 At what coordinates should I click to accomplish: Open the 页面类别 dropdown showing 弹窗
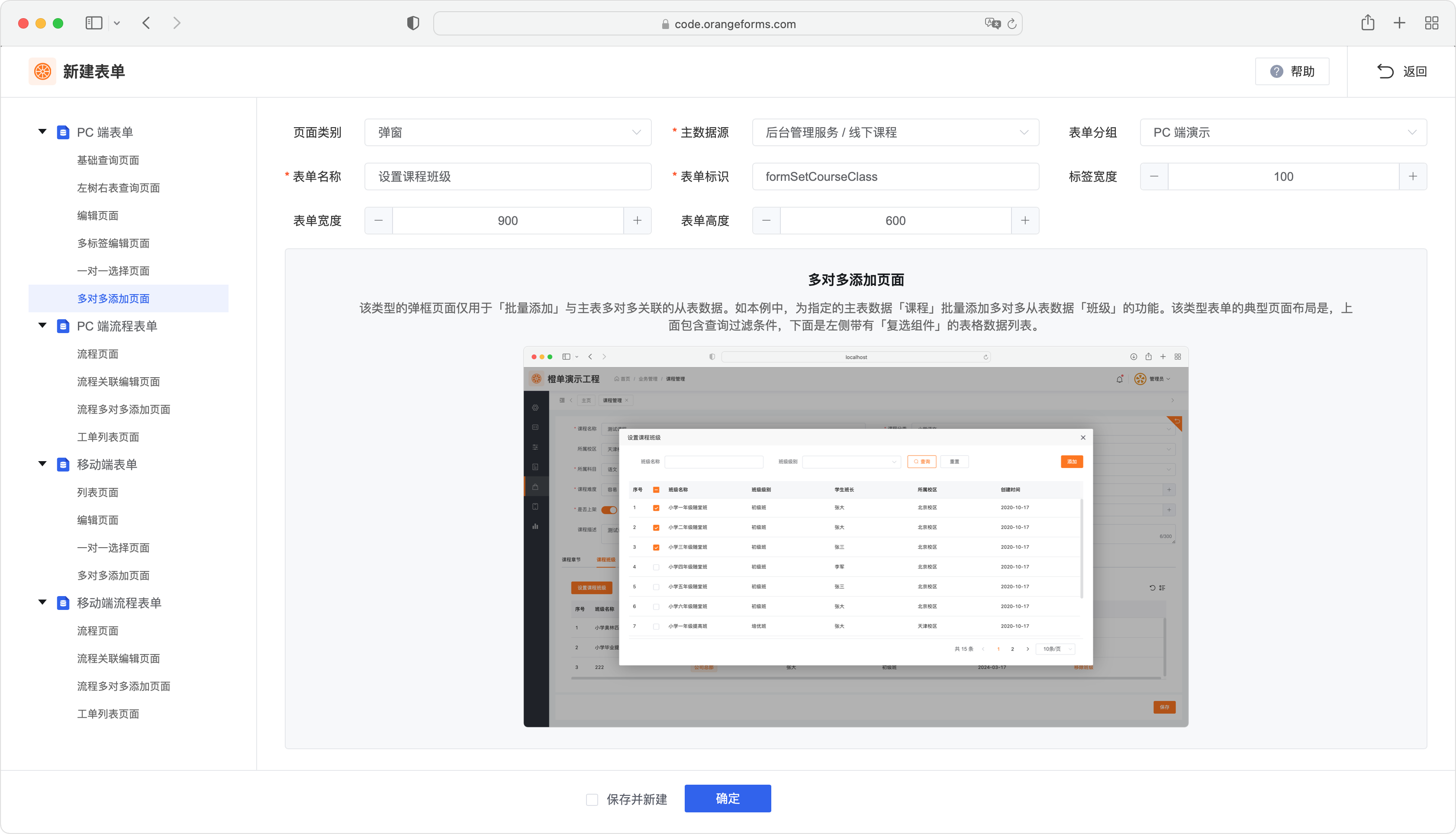[508, 132]
